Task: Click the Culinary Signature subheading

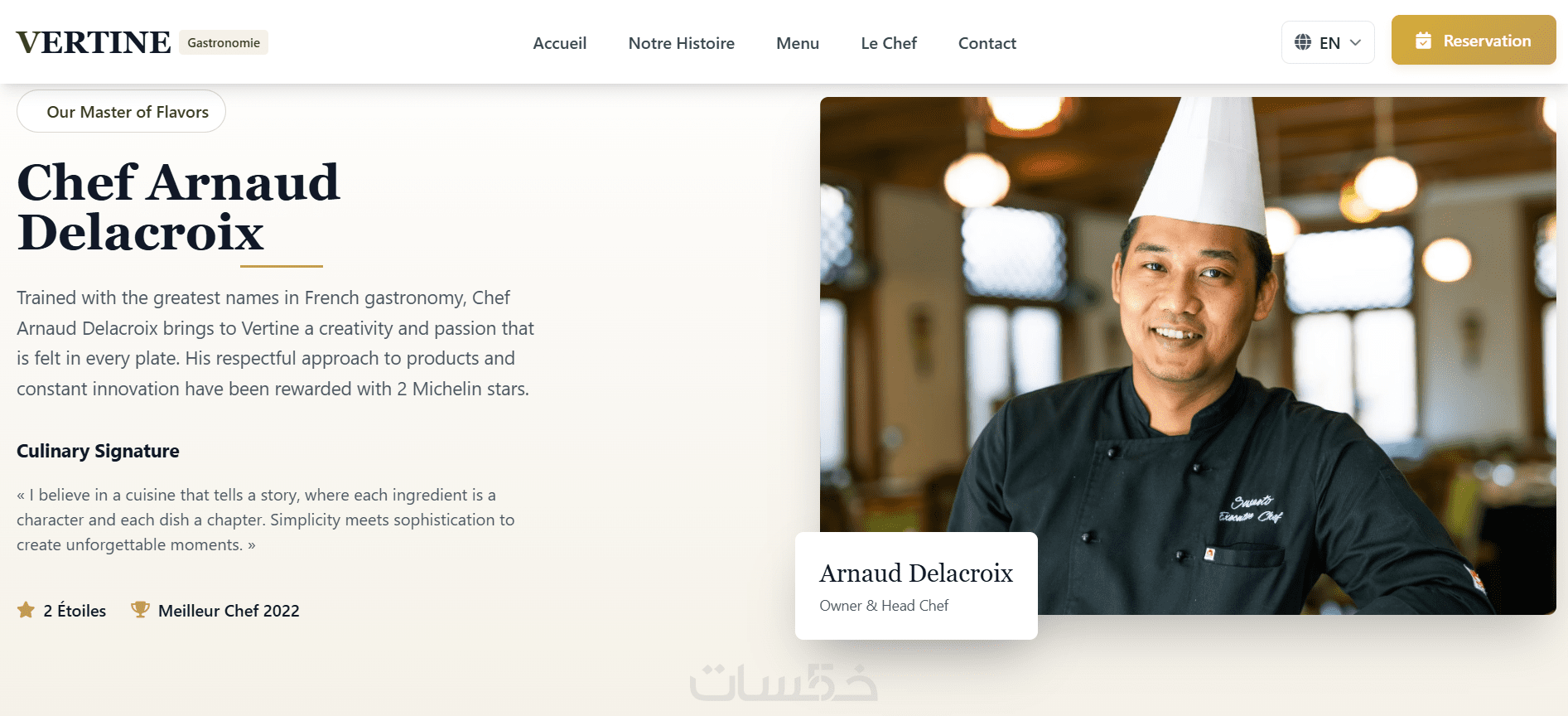Action: pos(98,451)
